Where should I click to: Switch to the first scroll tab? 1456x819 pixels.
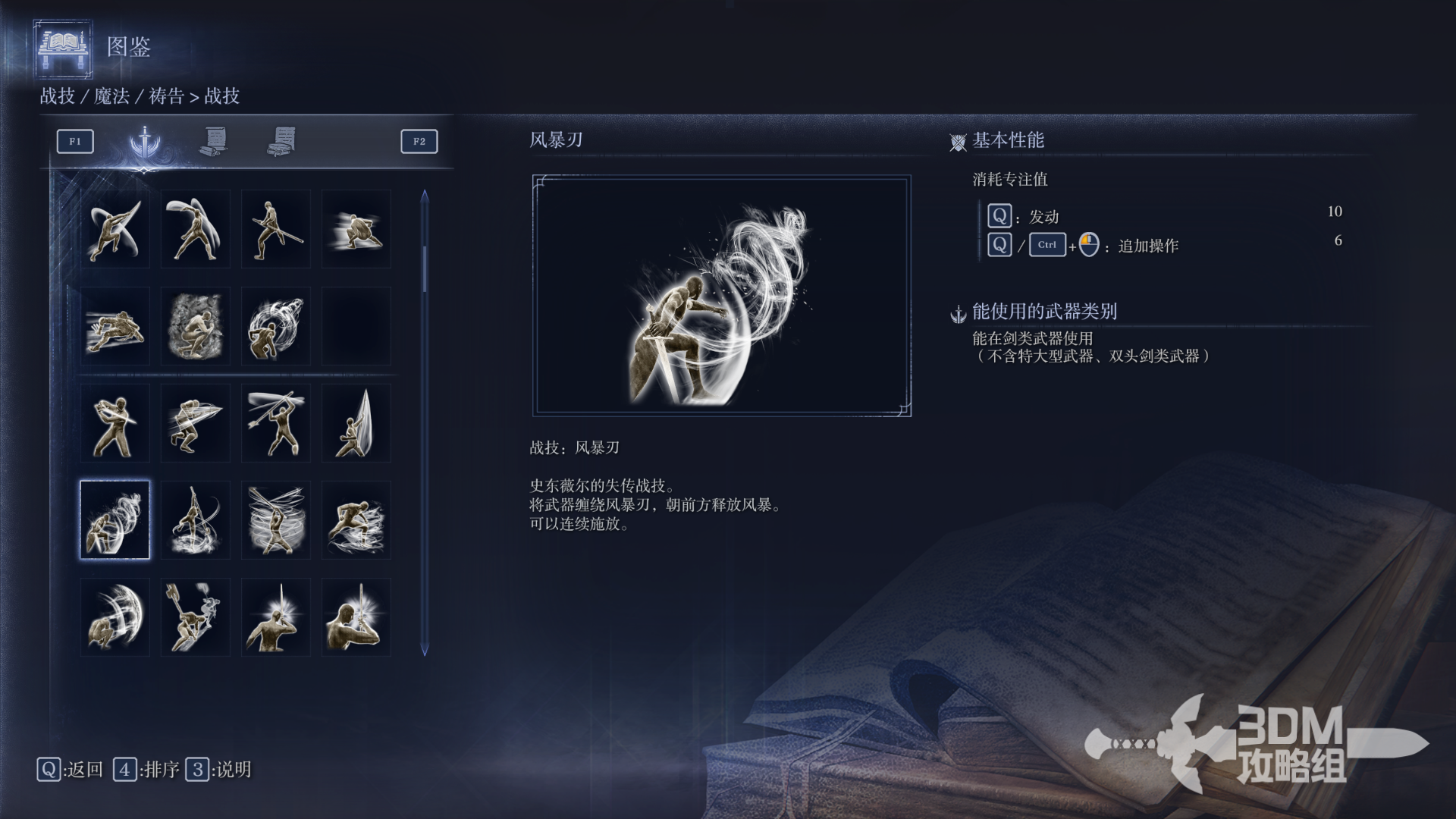pyautogui.click(x=214, y=141)
